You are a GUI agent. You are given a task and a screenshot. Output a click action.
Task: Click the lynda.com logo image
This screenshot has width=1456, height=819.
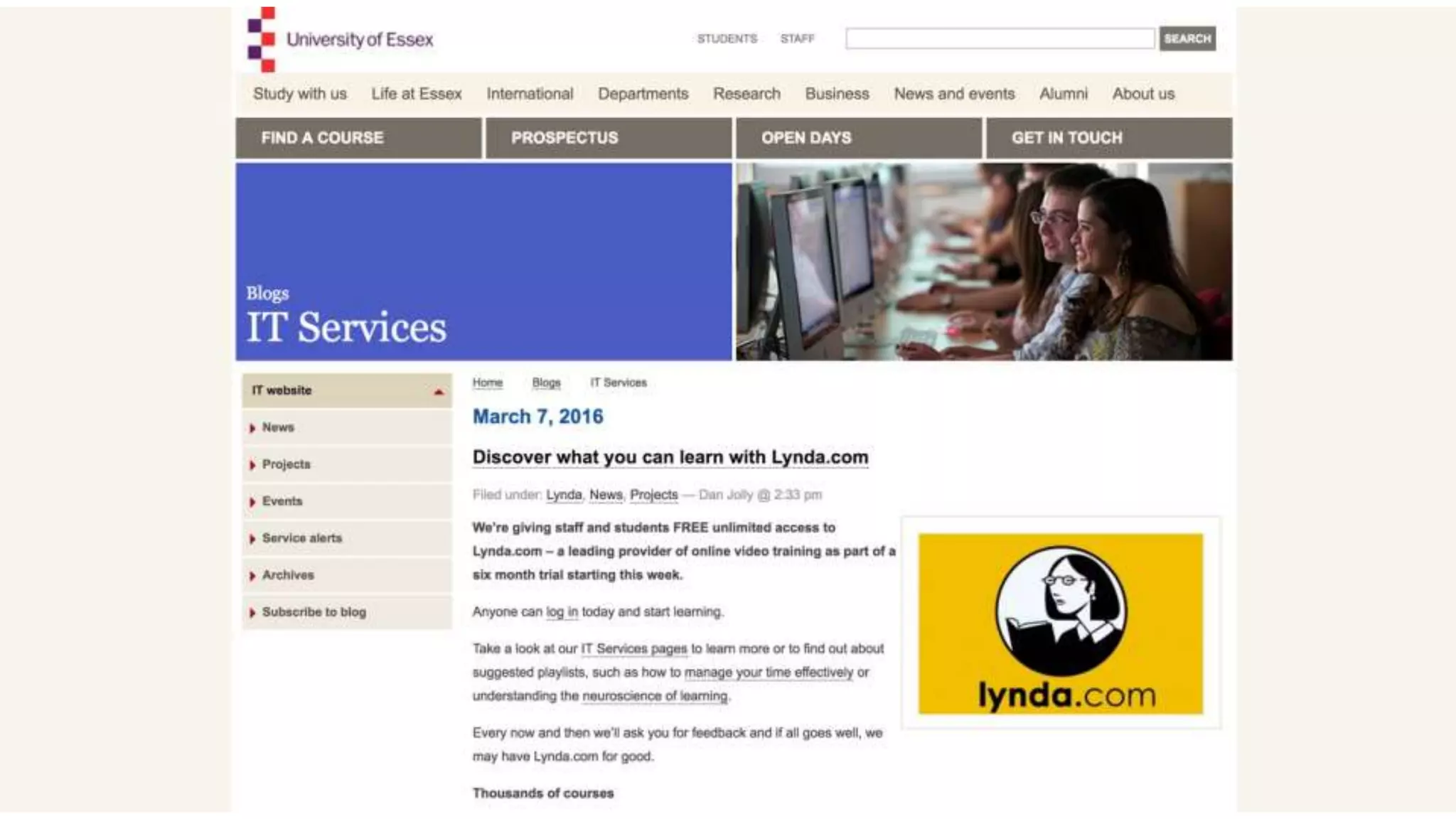click(1061, 623)
